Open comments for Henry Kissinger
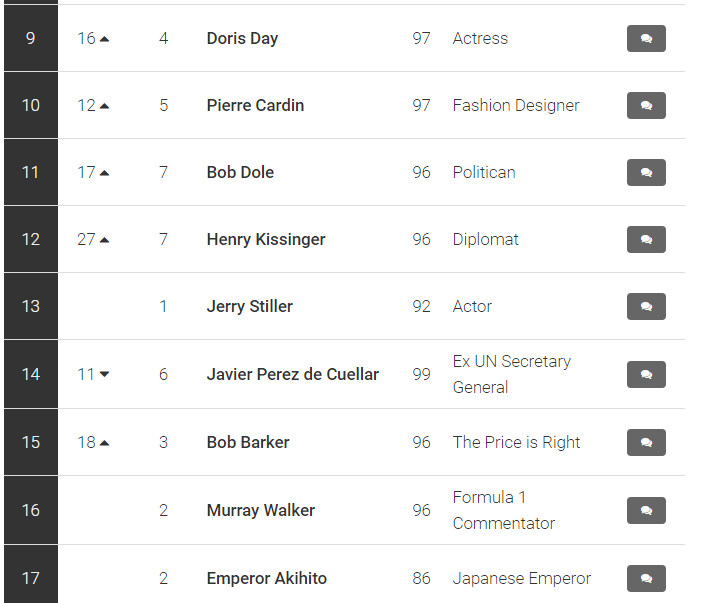The height and width of the screenshot is (603, 715). [x=646, y=239]
